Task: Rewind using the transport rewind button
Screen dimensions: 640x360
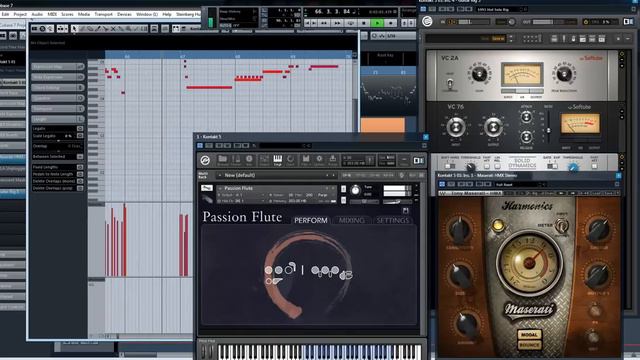Action: [324, 23]
